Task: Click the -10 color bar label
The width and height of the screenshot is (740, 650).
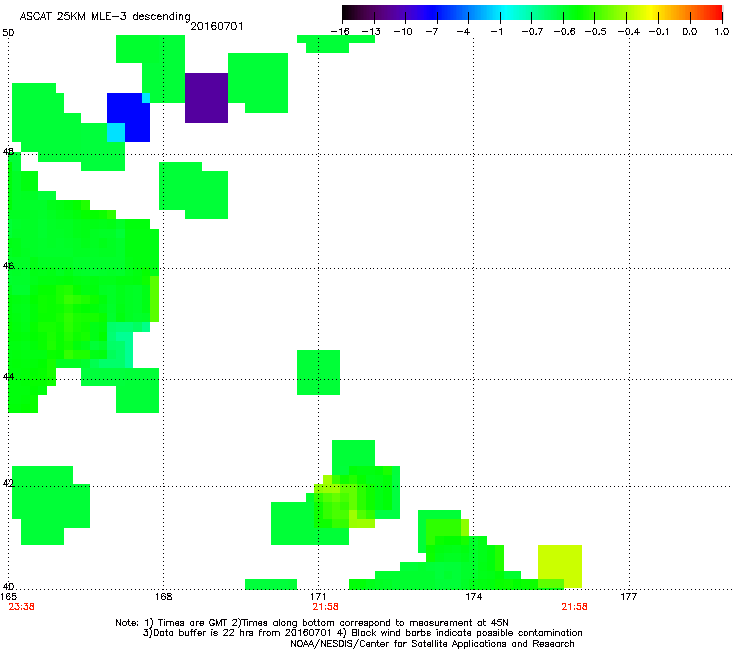Action: 403,32
